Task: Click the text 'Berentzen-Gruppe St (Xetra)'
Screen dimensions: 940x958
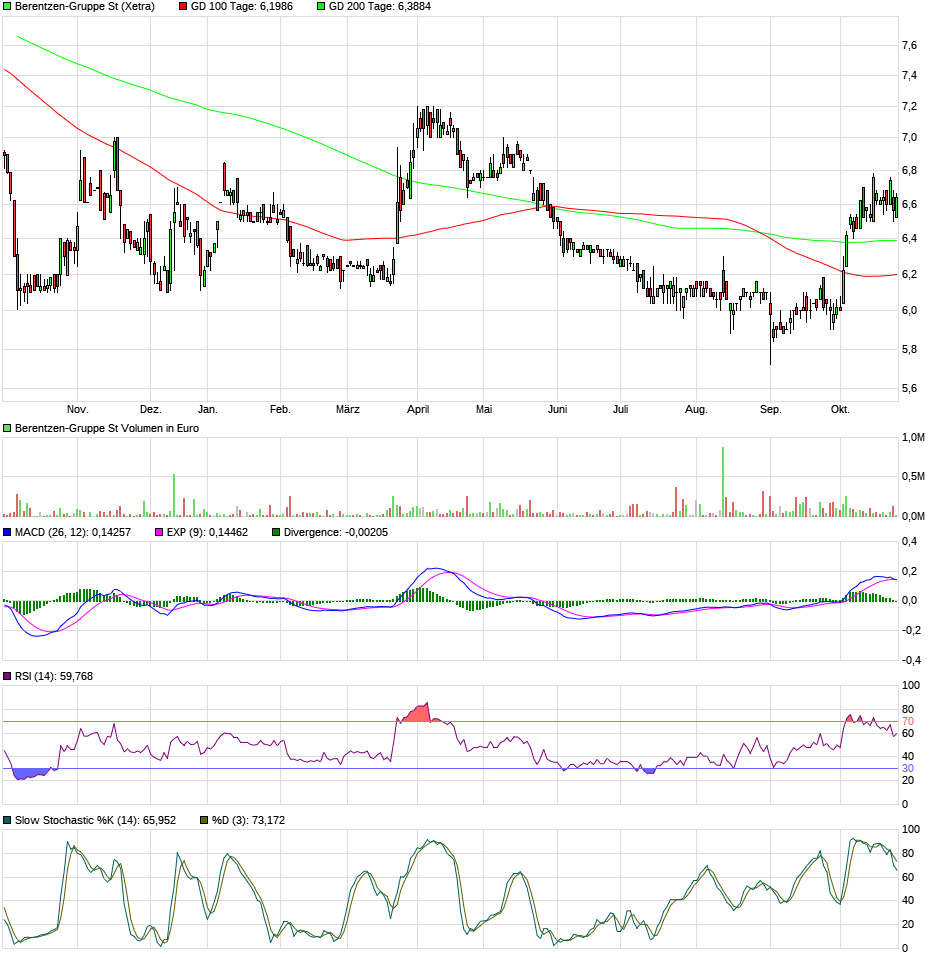Action: [85, 7]
